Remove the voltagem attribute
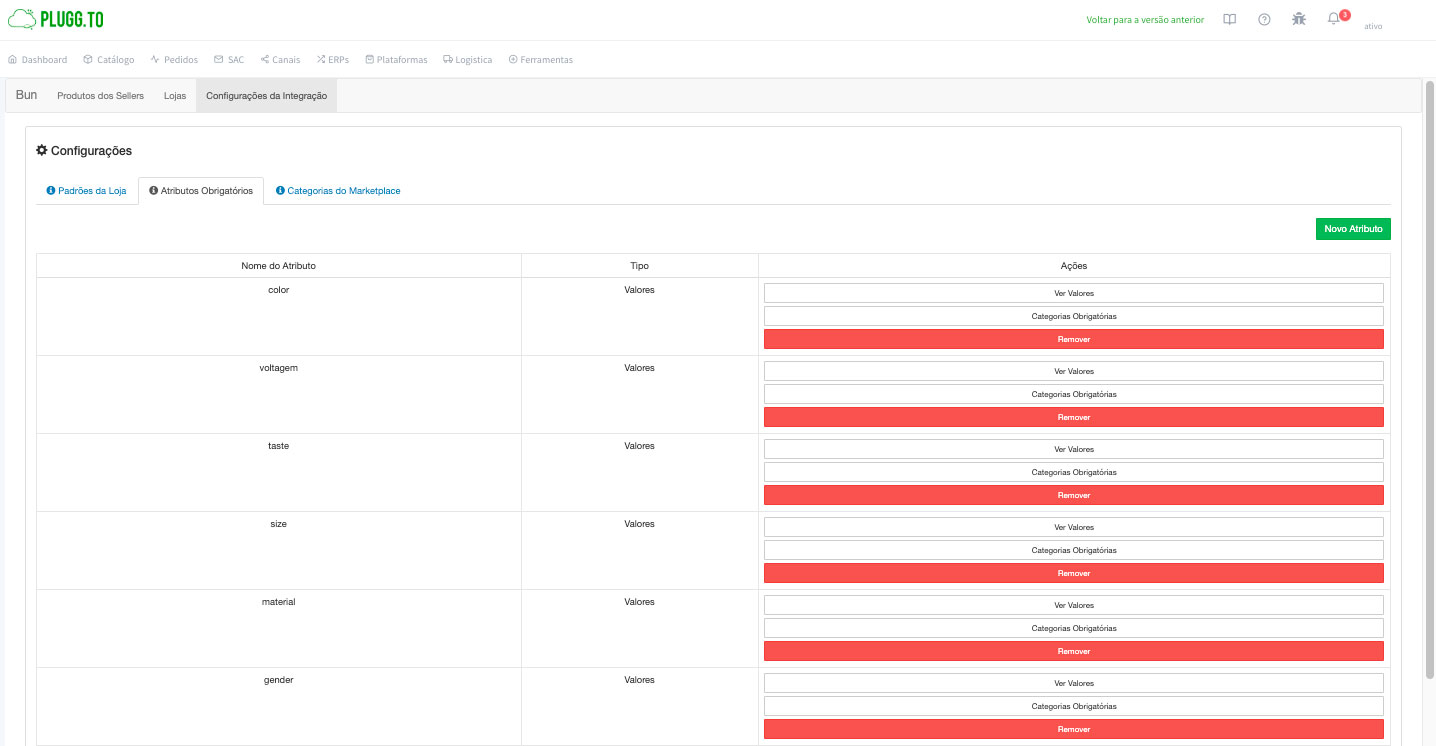Image resolution: width=1436 pixels, height=746 pixels. pyautogui.click(x=1073, y=417)
